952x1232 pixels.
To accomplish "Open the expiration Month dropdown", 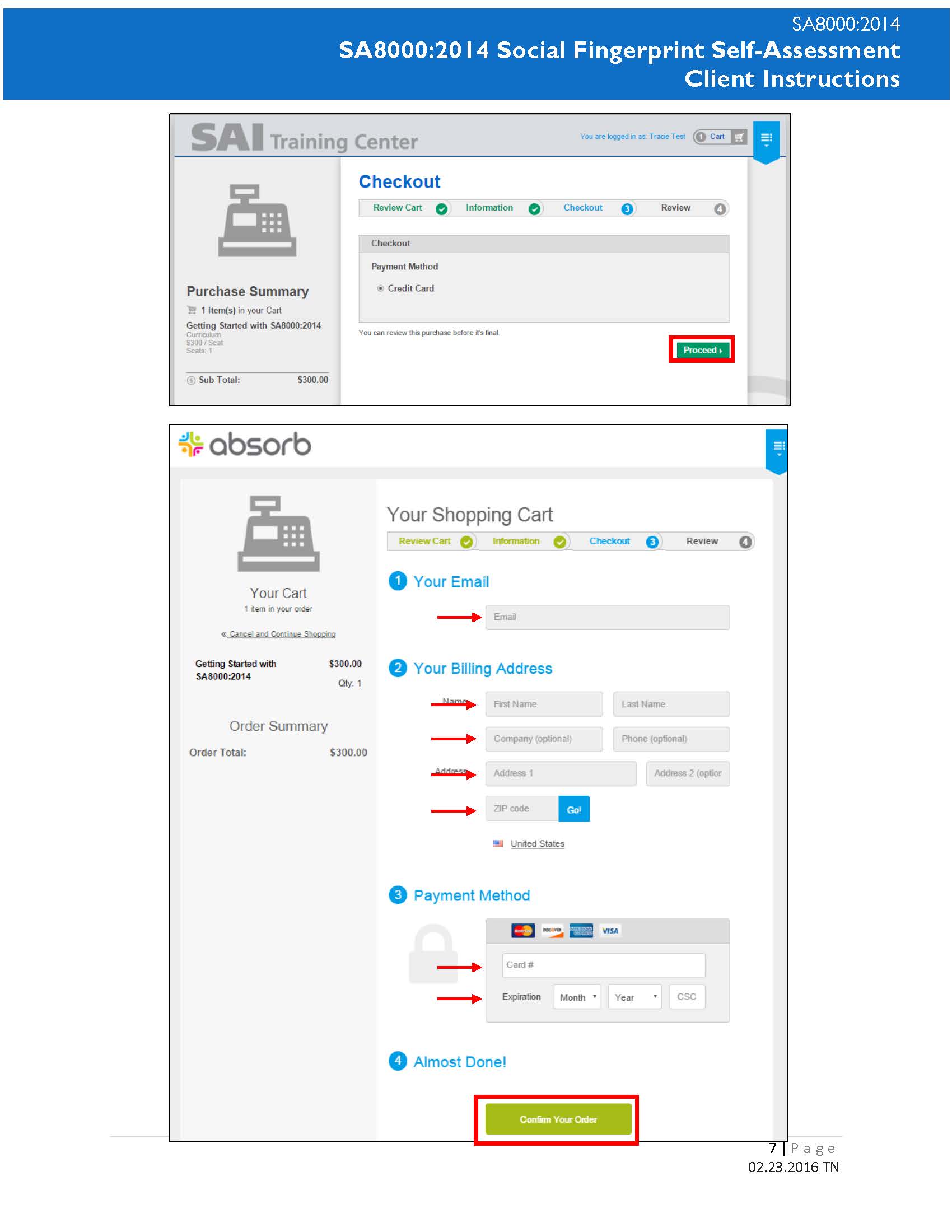I will pyautogui.click(x=576, y=997).
